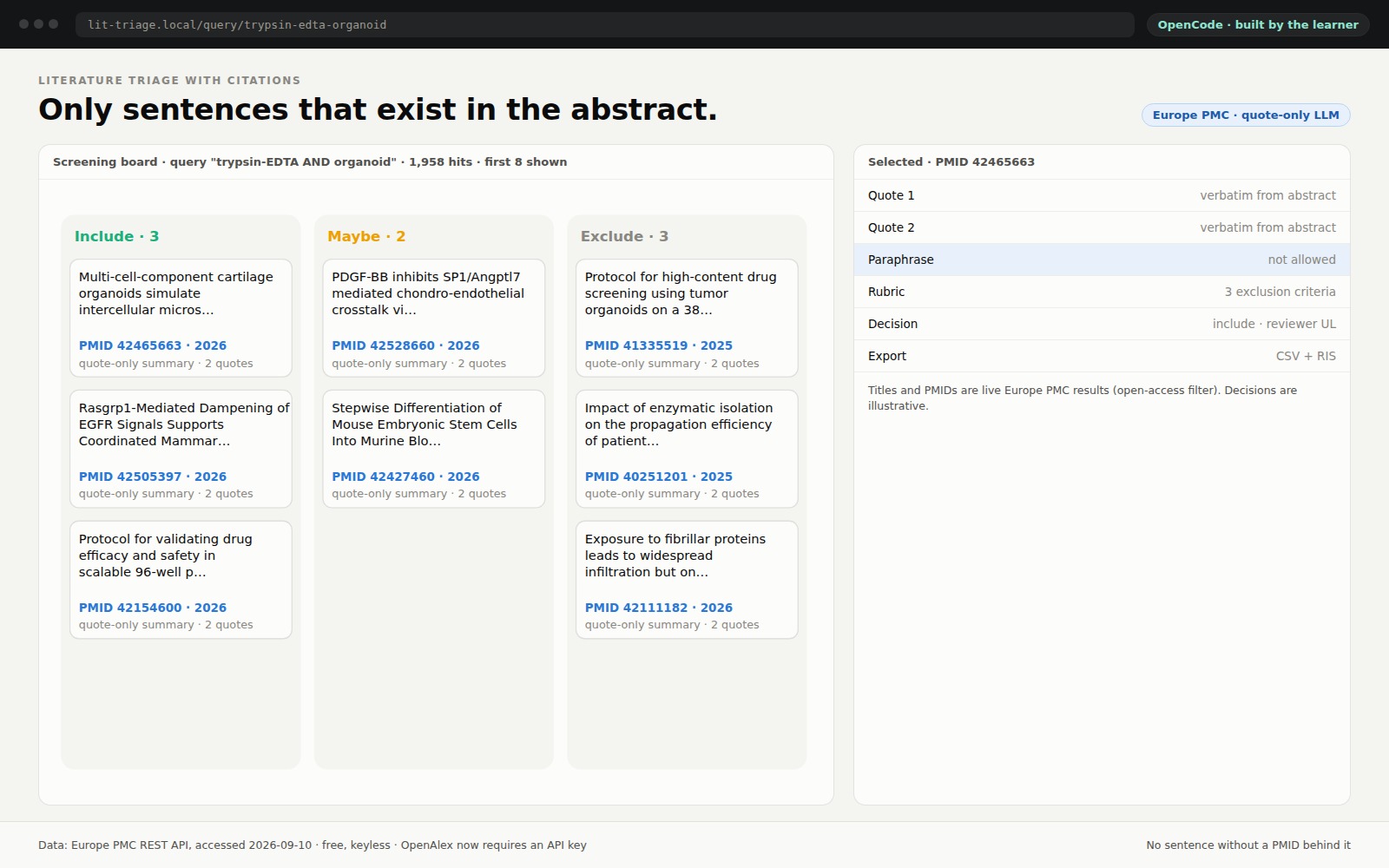Click the Europe PMC quote-only LLM badge
This screenshot has width=1389, height=868.
[1246, 115]
